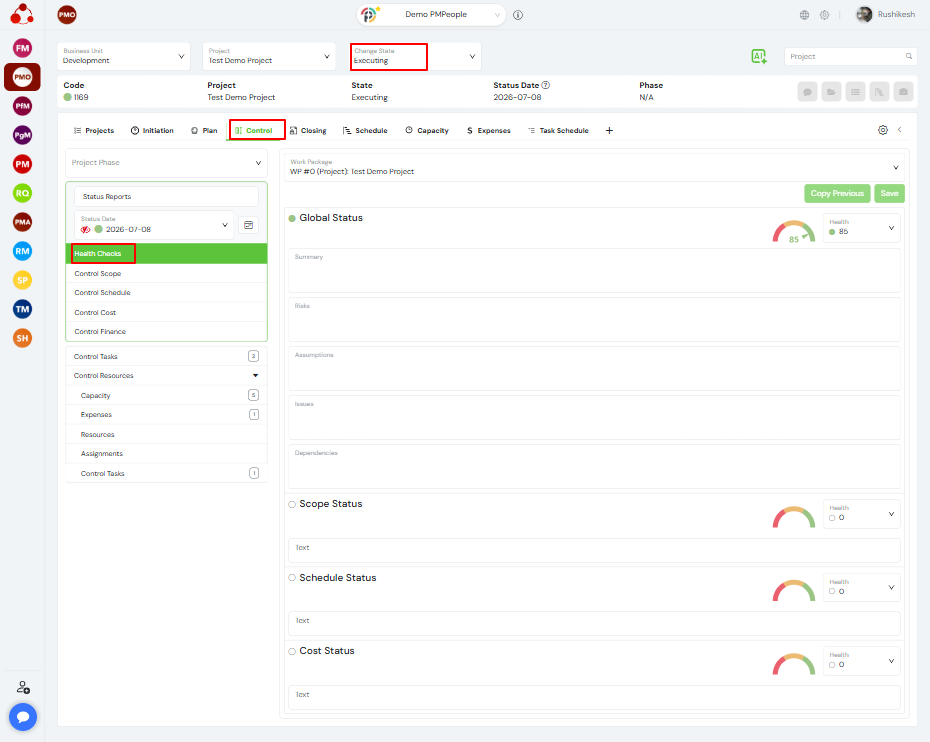Screen dimensions: 930x742
Task: Click the Copy Previous button
Action: (x=837, y=193)
